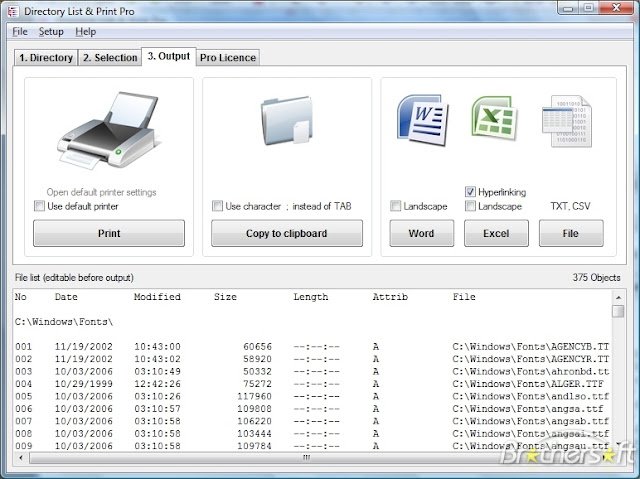The height and width of the screenshot is (479, 640).
Task: Select the 3. Output tab
Action: [169, 56]
